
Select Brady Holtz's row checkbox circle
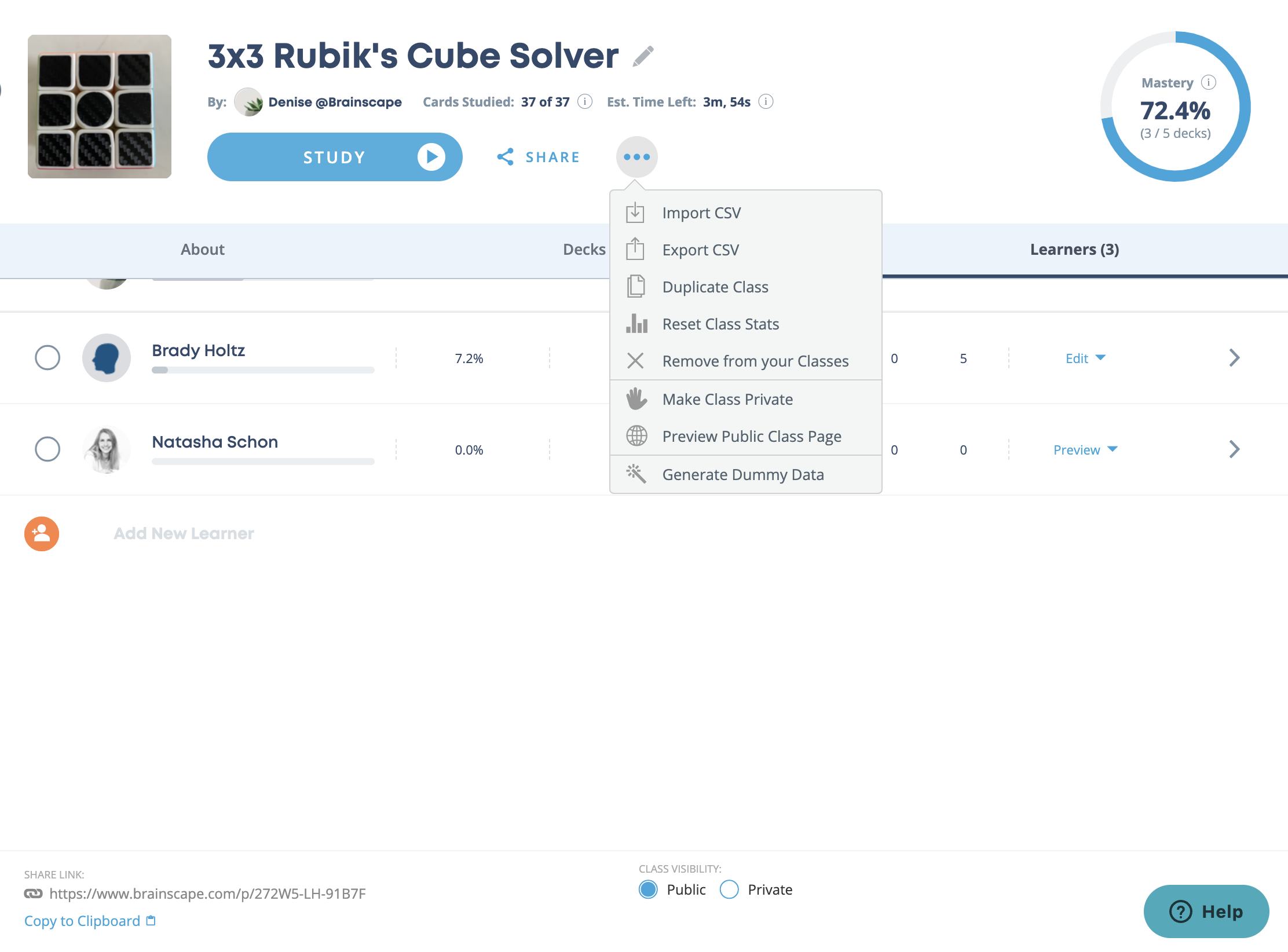[47, 358]
